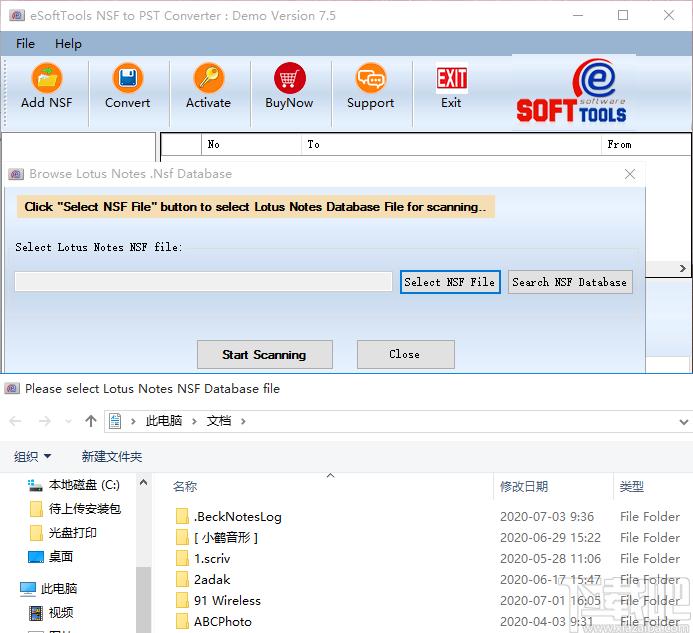Viewport: 693px width, 633px height.
Task: Click the 2adak folder icon
Action: [x=182, y=579]
